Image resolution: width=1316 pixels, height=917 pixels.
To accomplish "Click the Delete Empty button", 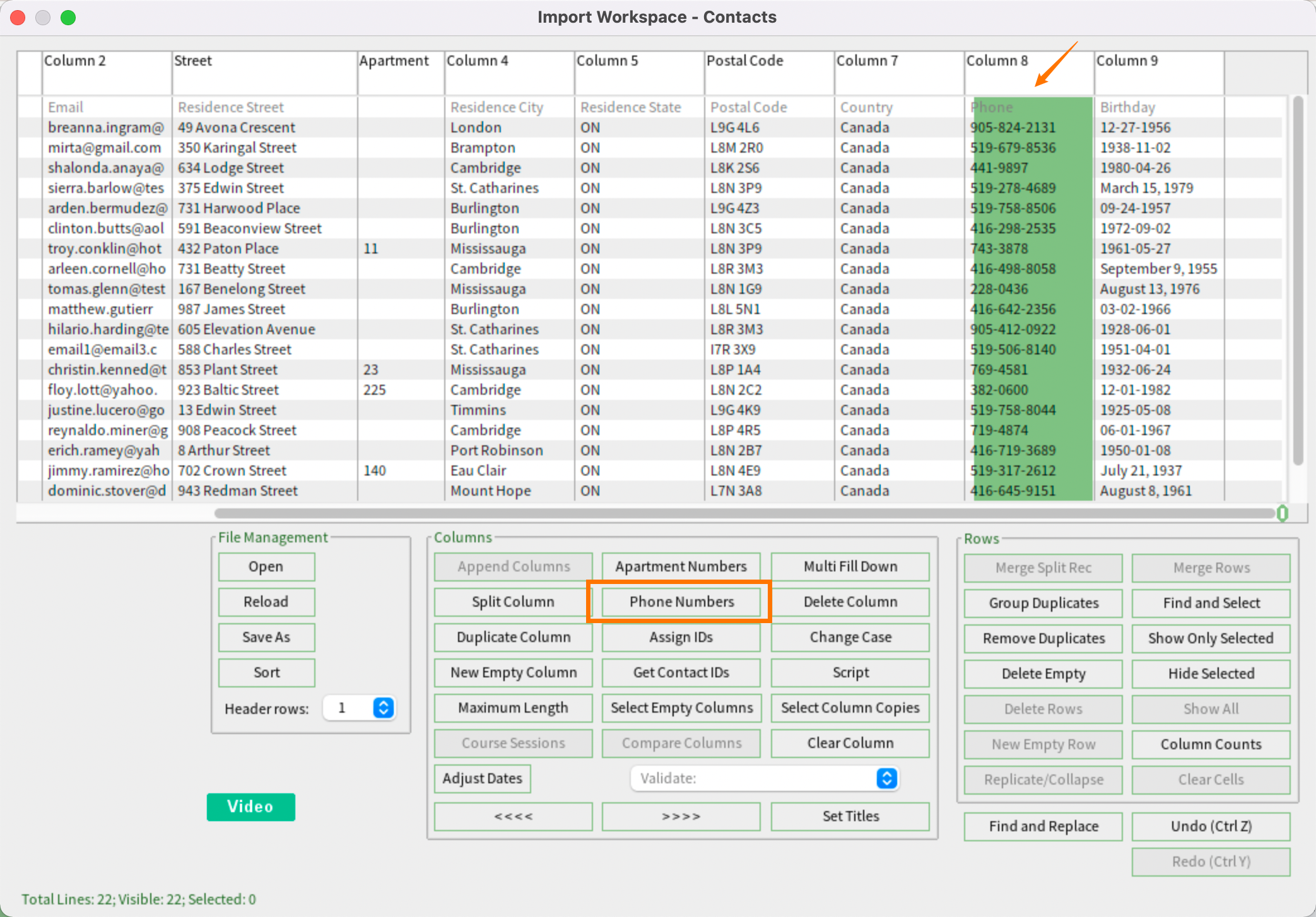I will click(x=1043, y=674).
